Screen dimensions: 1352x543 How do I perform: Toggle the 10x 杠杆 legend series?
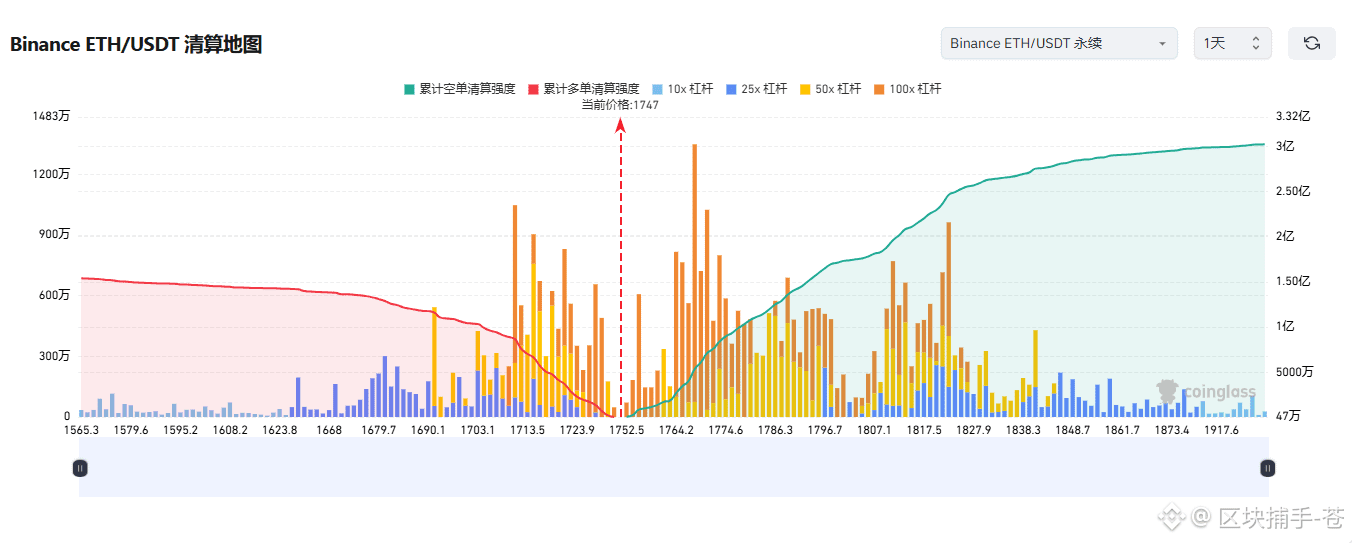coord(682,89)
